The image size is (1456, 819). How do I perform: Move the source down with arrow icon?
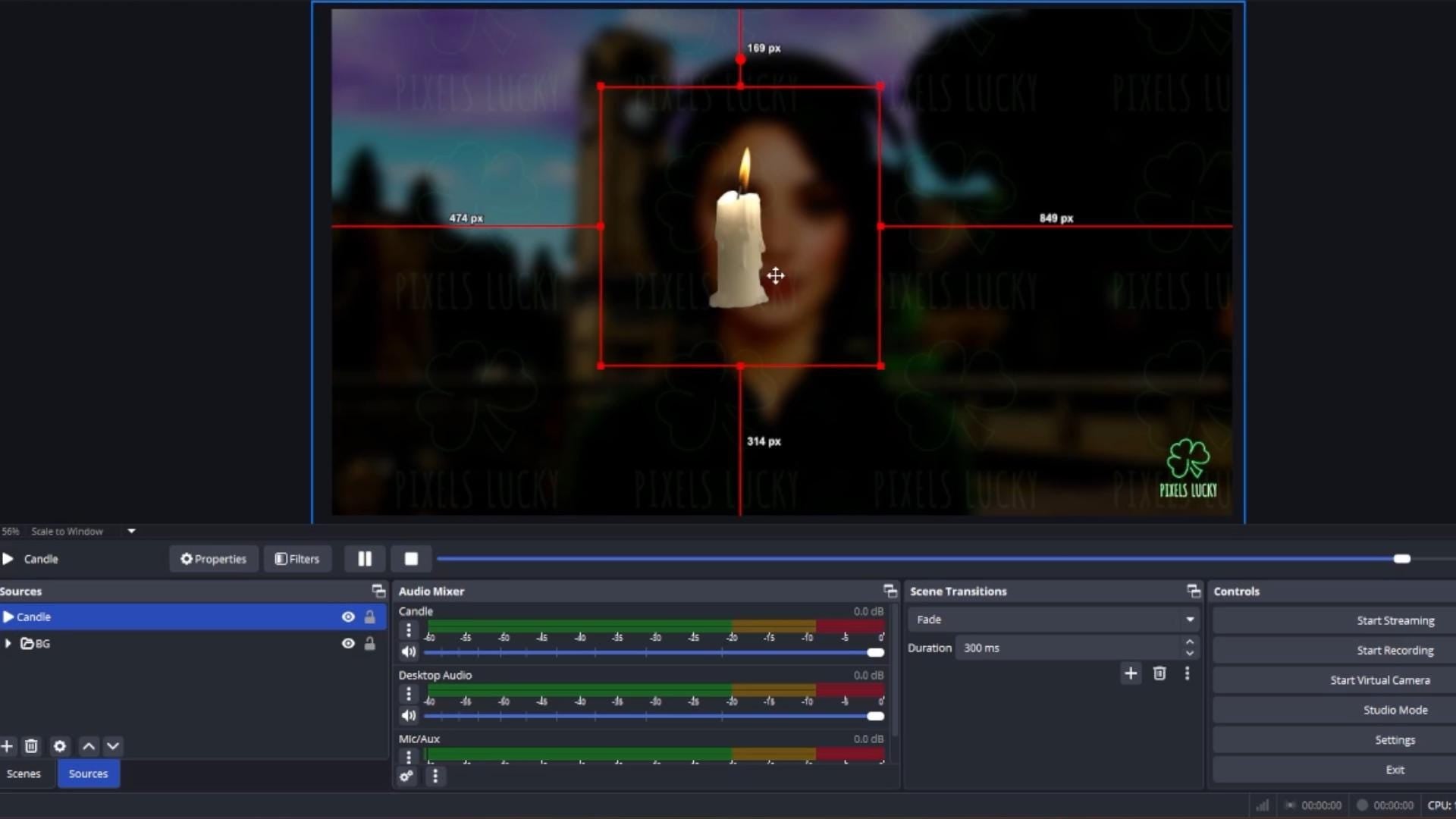113,746
